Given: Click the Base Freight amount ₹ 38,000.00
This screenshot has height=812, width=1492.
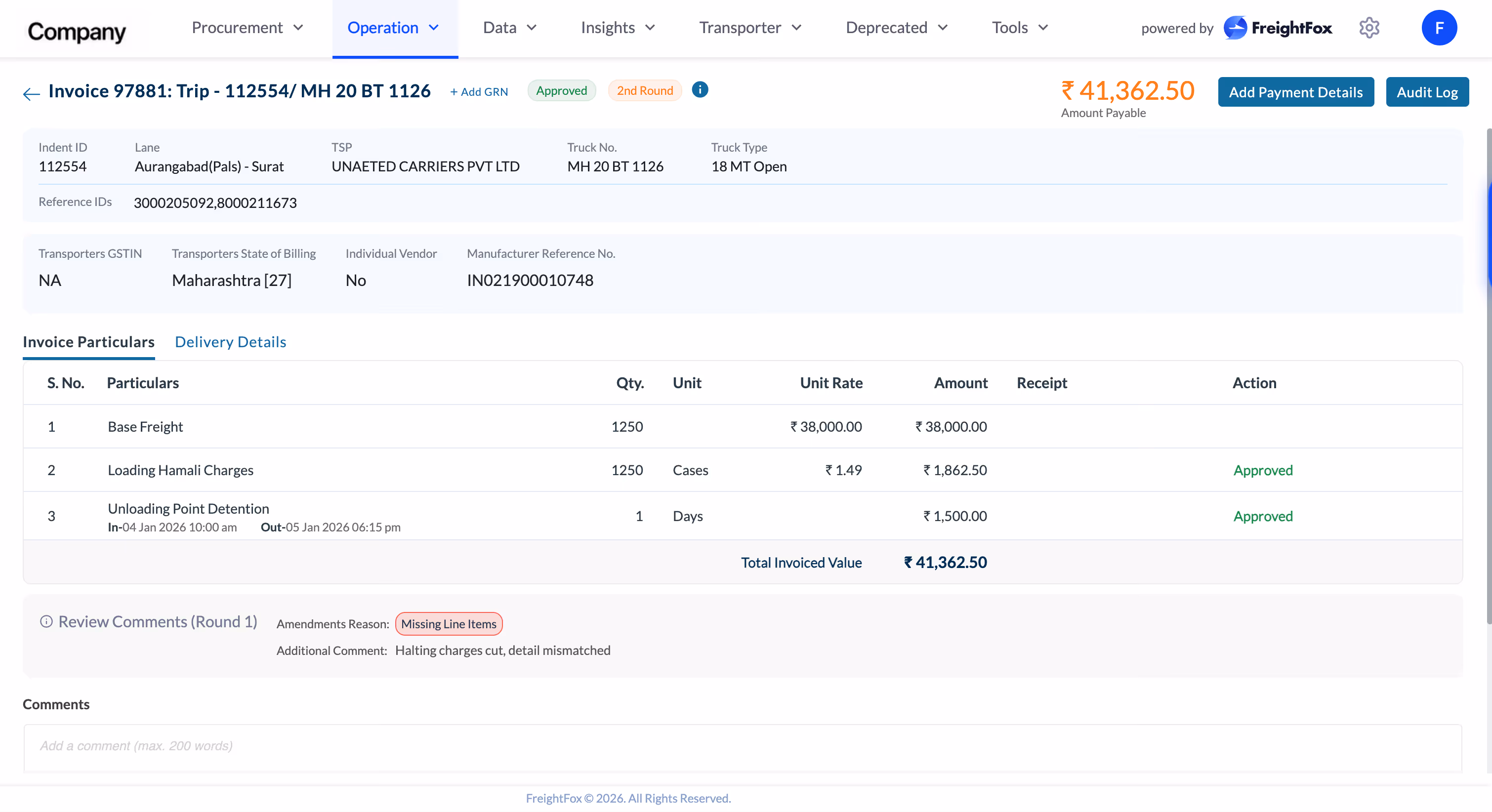Looking at the screenshot, I should (951, 426).
